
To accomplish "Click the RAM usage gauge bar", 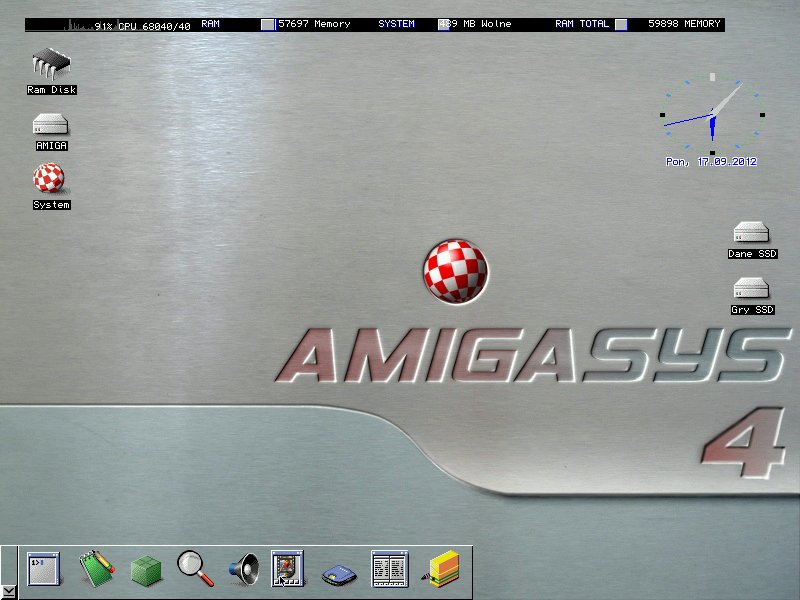I will coord(268,24).
